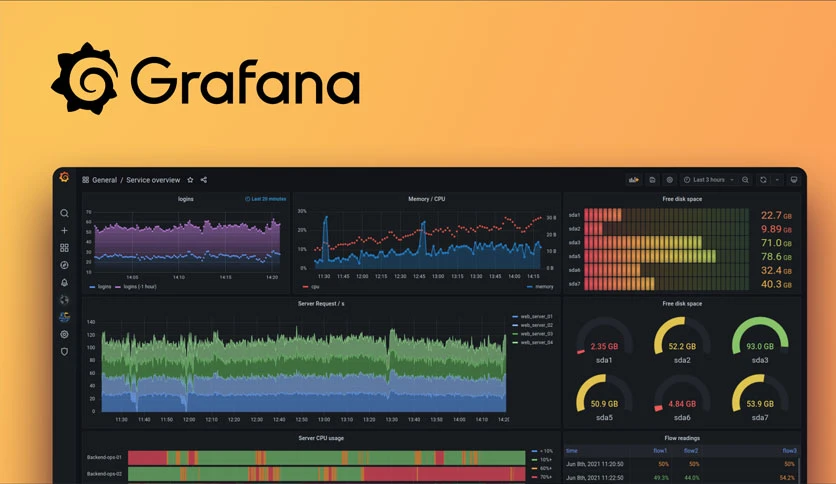
Task: Open the Flow readings panel title menu
Action: tap(682, 438)
